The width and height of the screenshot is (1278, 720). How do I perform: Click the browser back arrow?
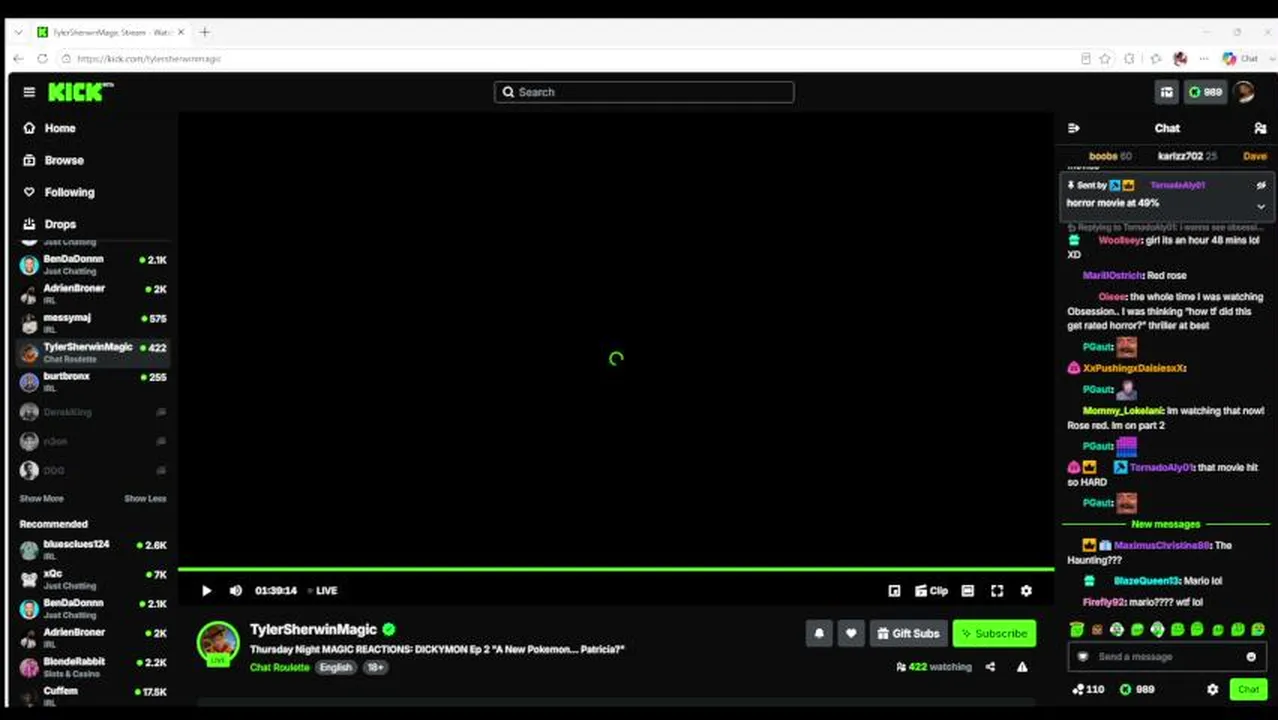click(19, 59)
